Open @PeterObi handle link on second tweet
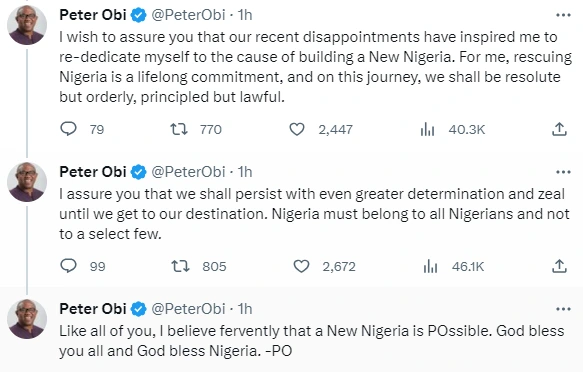 point(188,172)
